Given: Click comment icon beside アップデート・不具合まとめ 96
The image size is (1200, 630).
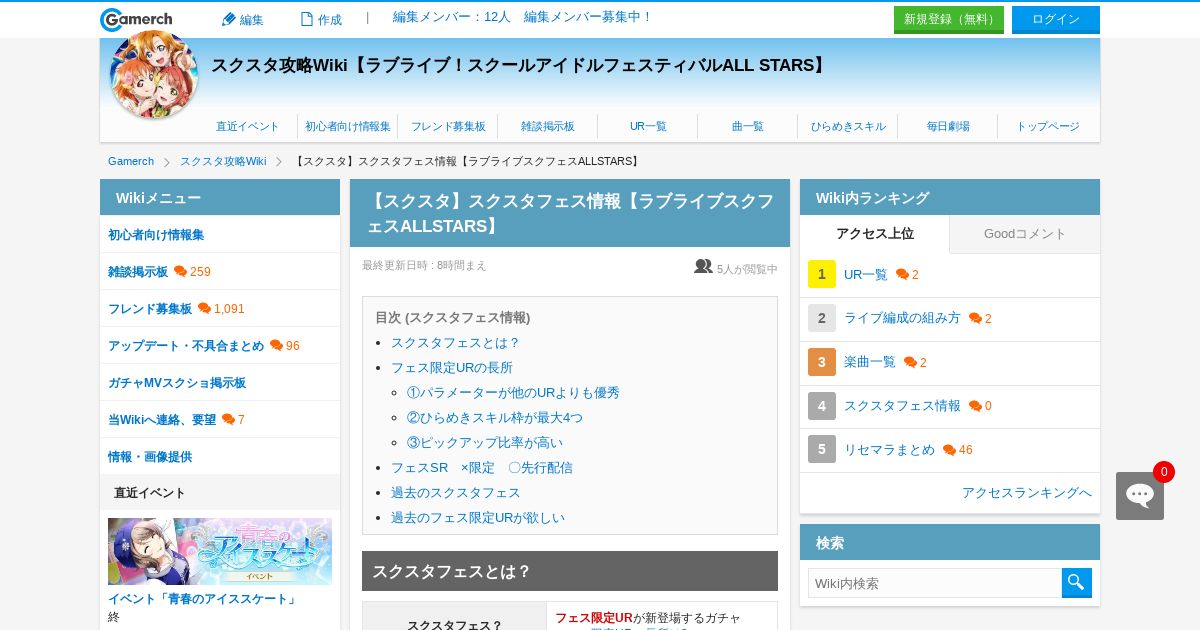Looking at the screenshot, I should click(276, 345).
